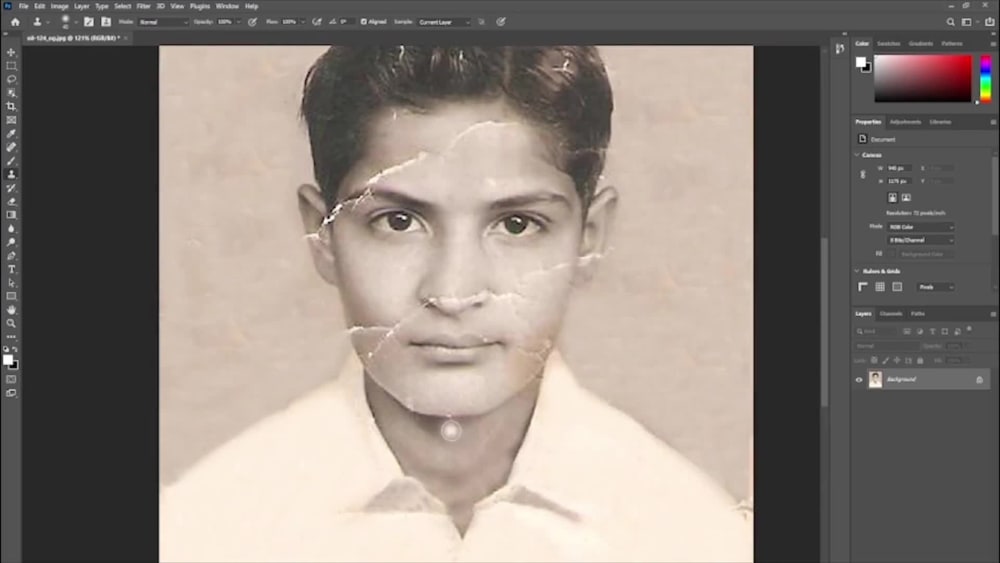Toggle the Clone Source panel icon

click(x=106, y=22)
